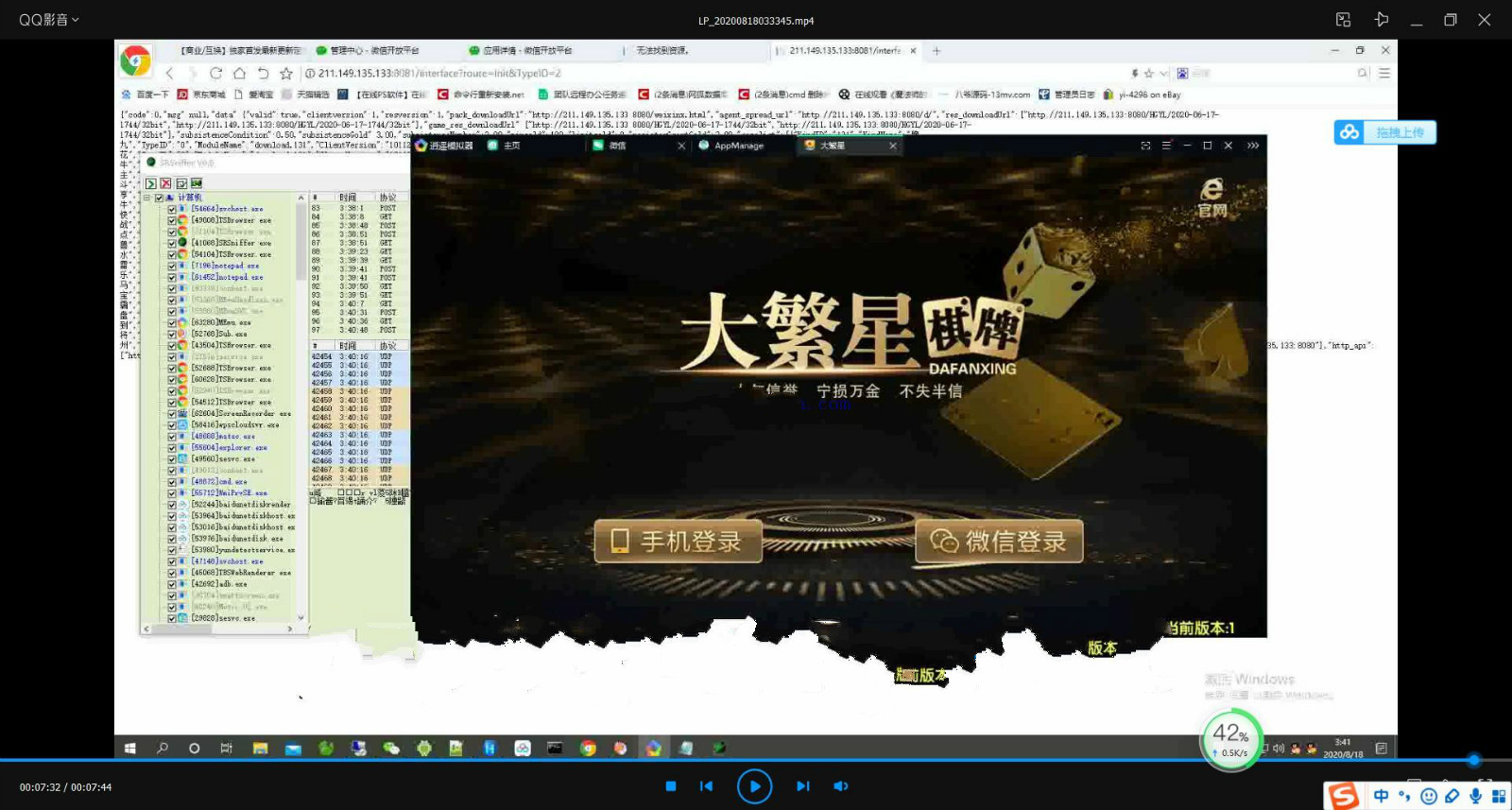Image resolution: width=1512 pixels, height=810 pixels.
Task: Click the 手机登录 phone login button
Action: pos(679,541)
